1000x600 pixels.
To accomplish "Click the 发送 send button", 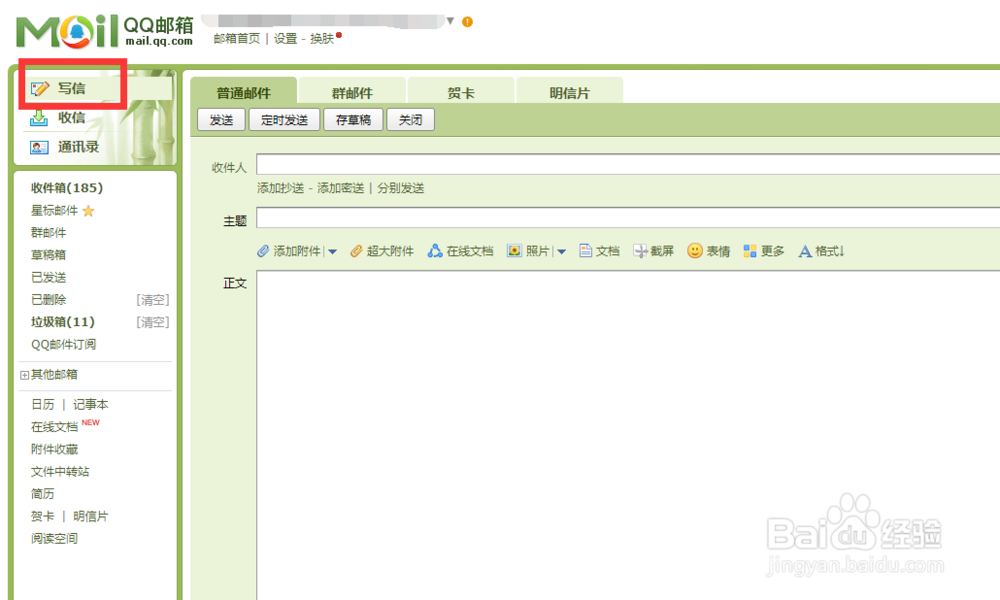I will pyautogui.click(x=221, y=118).
